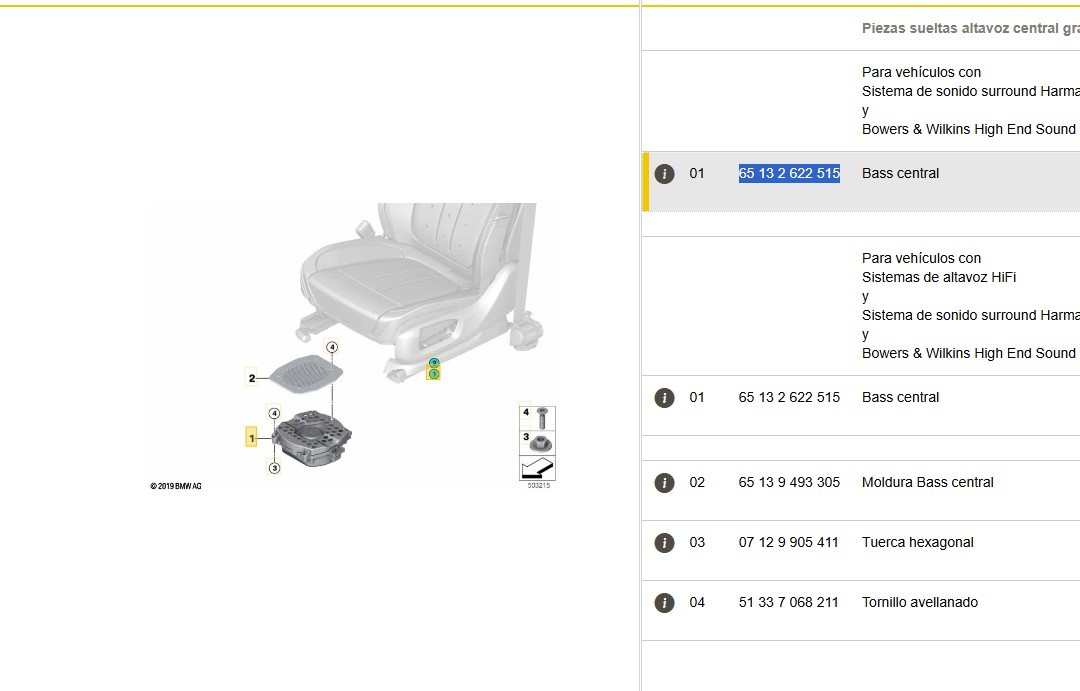Open info icon for unhighlighted Bass central row
The image size is (1080, 691).
pyautogui.click(x=664, y=398)
